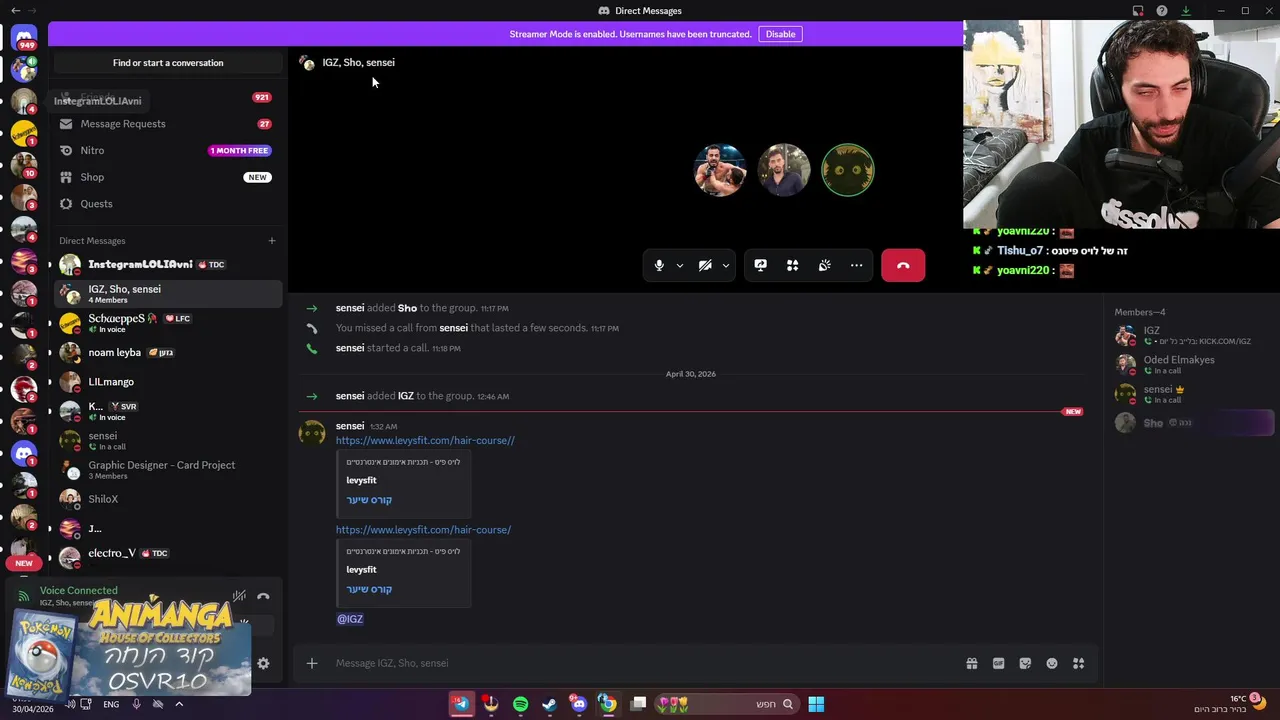Image resolution: width=1280 pixels, height=720 pixels.
Task: Open the soundboard in call controls
Action: [824, 265]
